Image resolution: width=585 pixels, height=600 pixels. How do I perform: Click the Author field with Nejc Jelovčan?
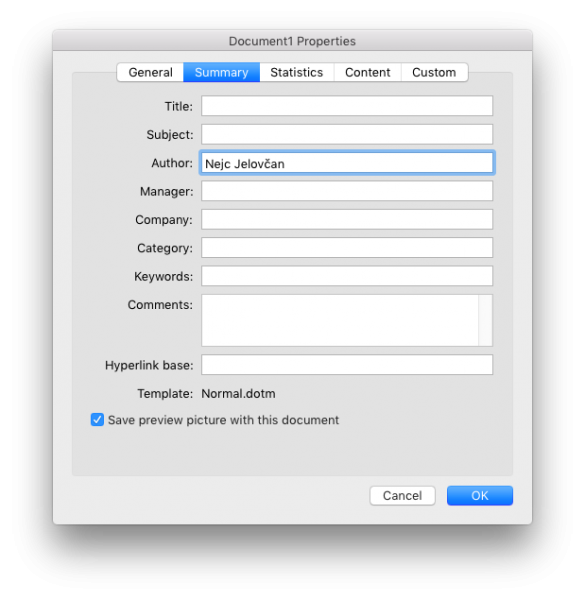(347, 163)
